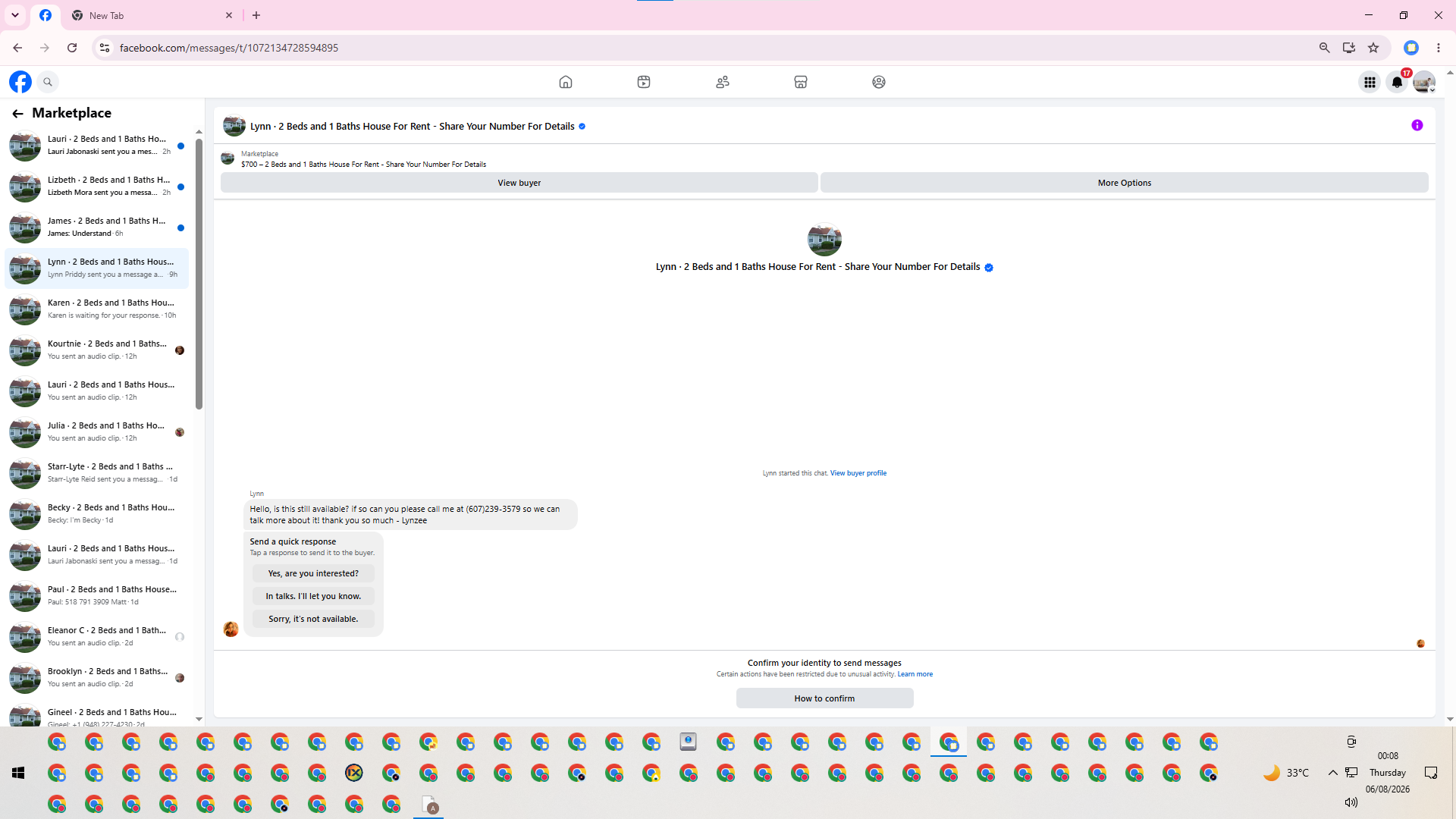Image resolution: width=1456 pixels, height=819 pixels.
Task: Click the conversation header house avatar
Action: tap(234, 126)
